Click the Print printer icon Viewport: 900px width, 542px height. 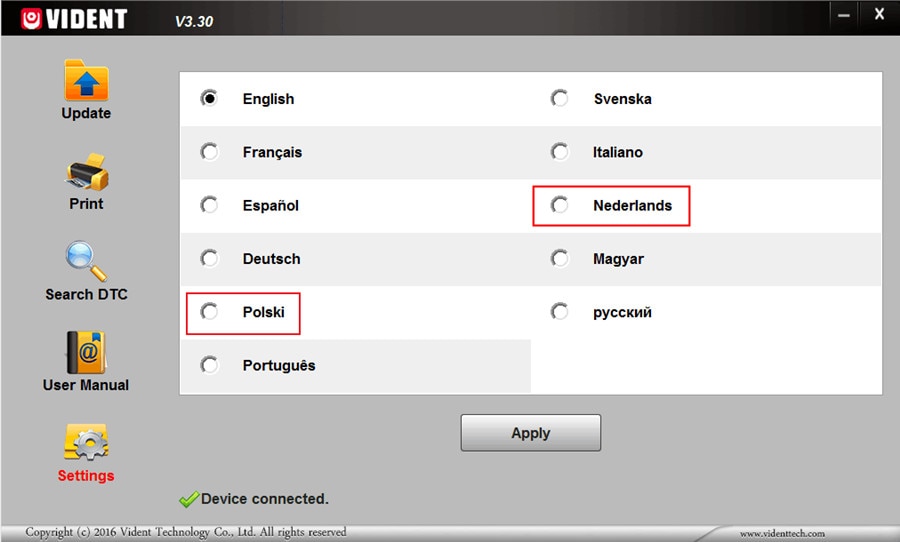(86, 172)
